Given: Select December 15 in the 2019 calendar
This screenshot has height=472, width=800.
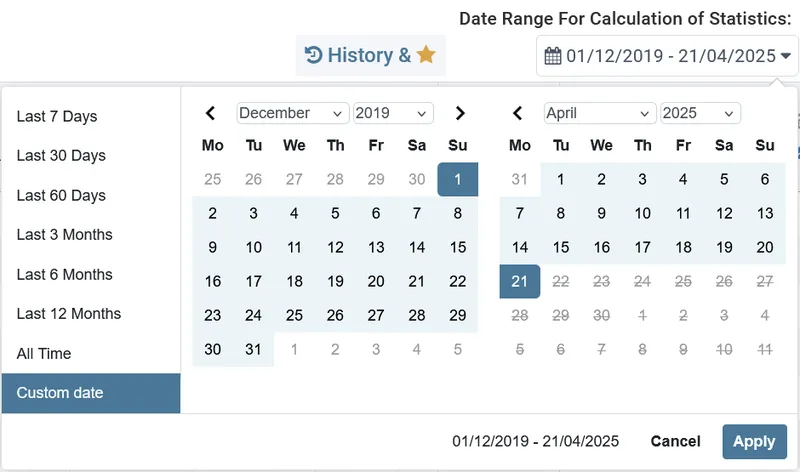Looking at the screenshot, I should coord(458,247).
